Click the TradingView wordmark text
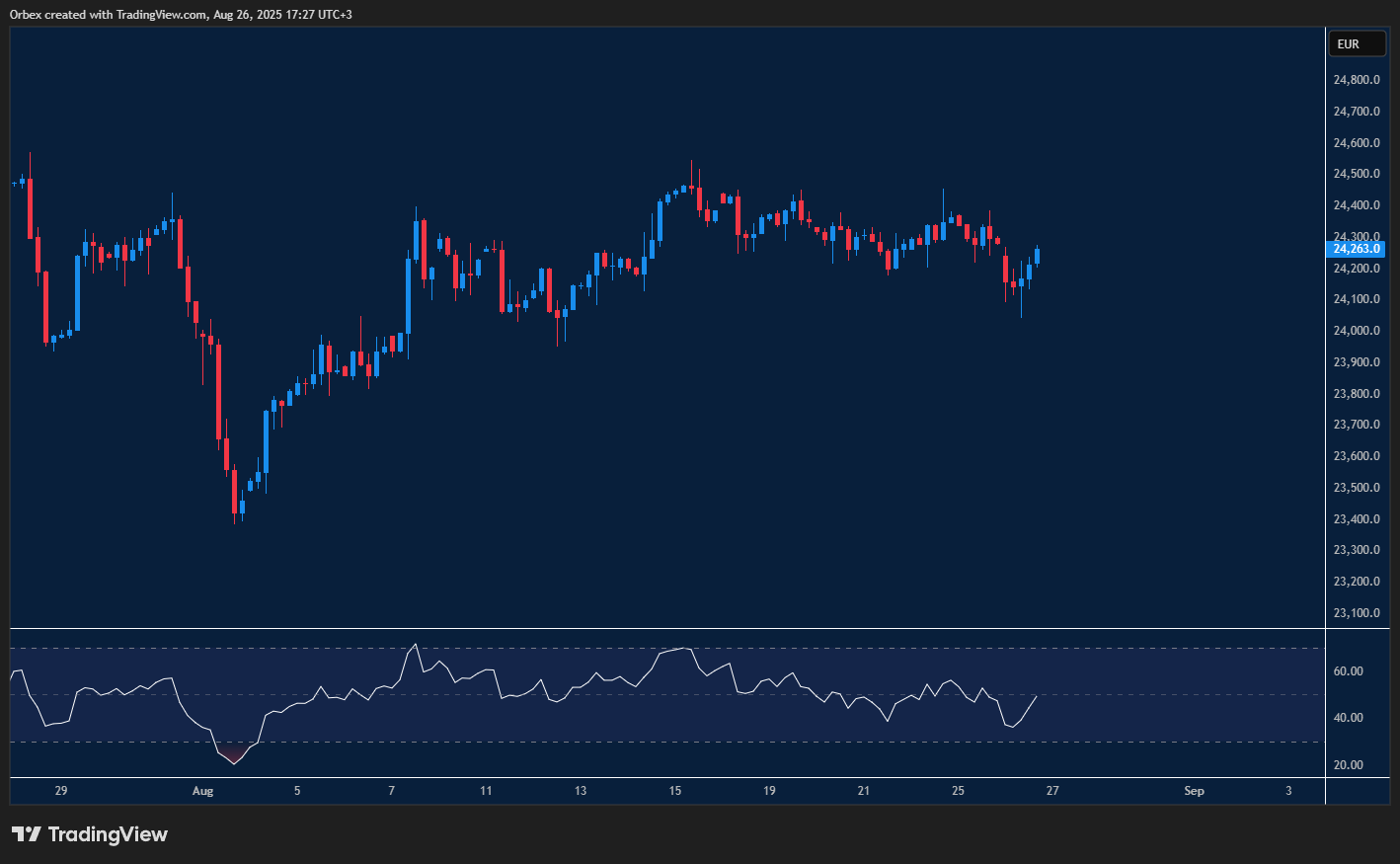Image resolution: width=1400 pixels, height=864 pixels. (x=108, y=834)
